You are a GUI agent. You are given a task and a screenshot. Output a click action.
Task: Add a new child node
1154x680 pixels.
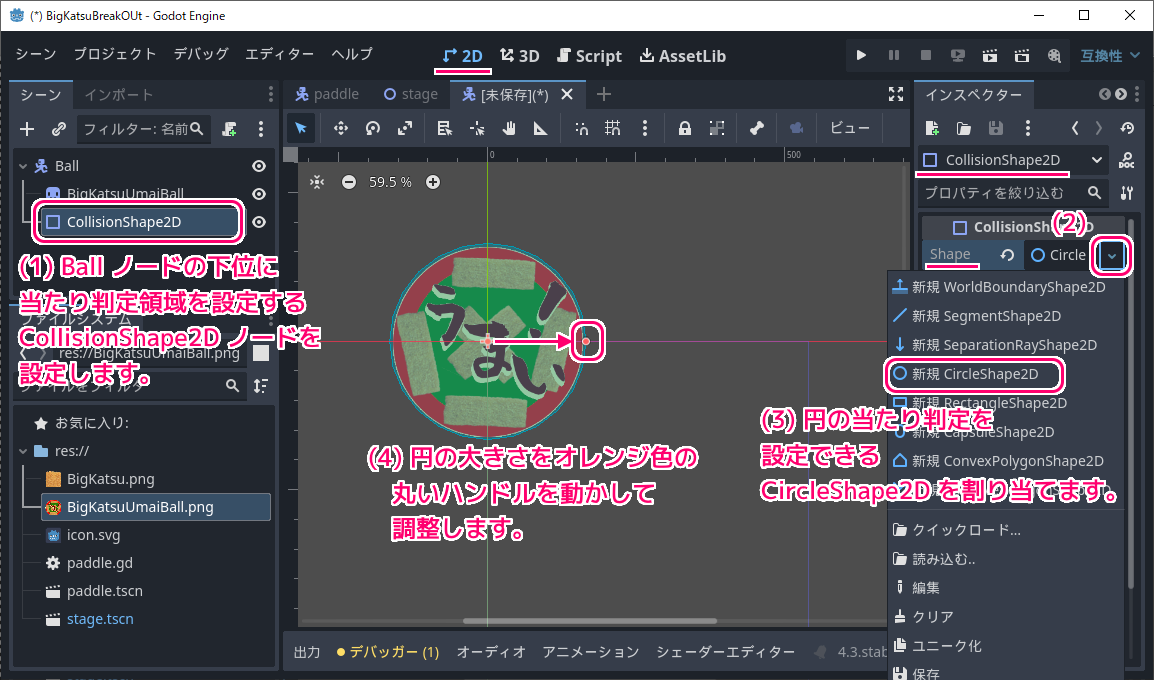click(27, 130)
